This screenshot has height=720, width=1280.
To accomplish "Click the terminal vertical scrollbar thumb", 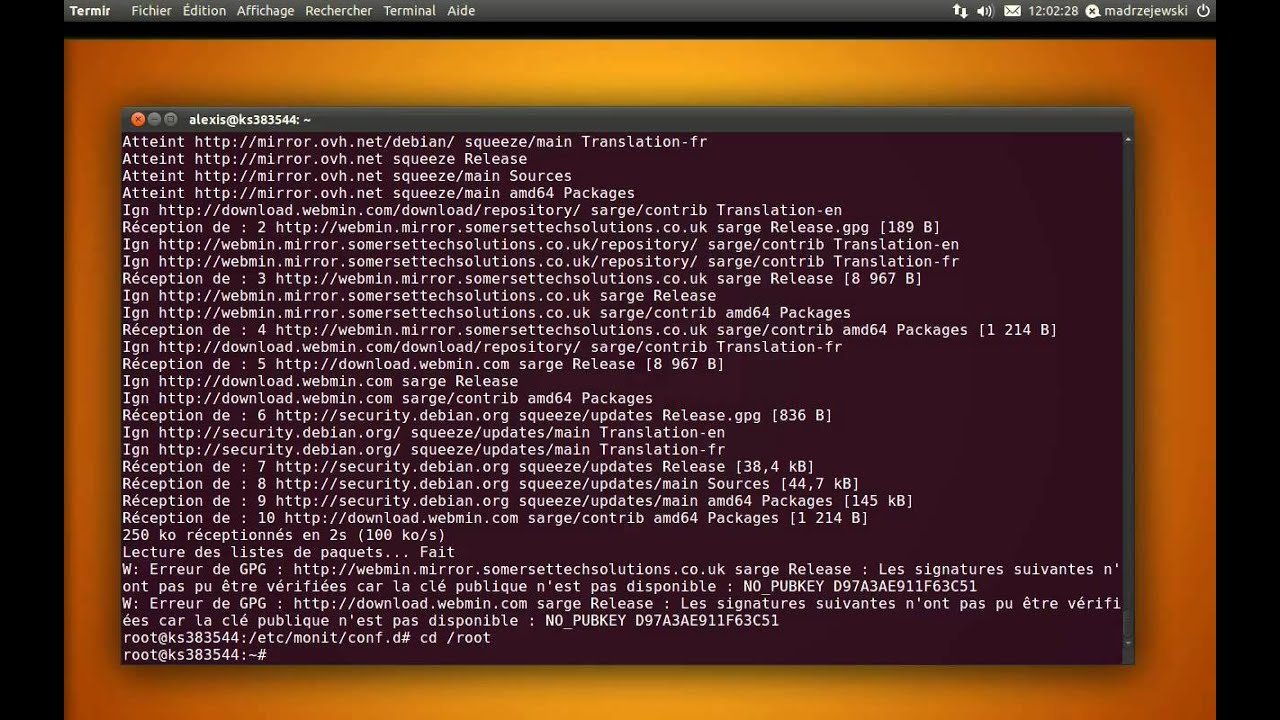I will coord(1128,625).
